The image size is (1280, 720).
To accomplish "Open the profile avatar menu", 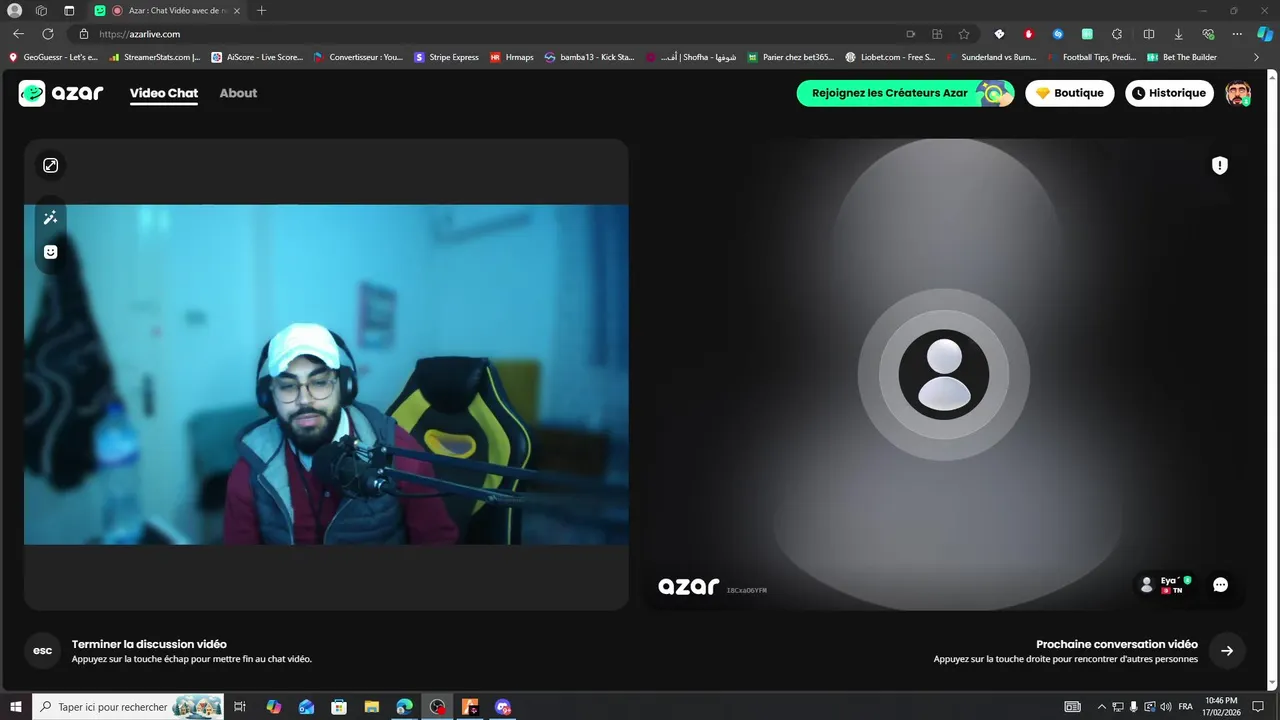I will 1238,93.
